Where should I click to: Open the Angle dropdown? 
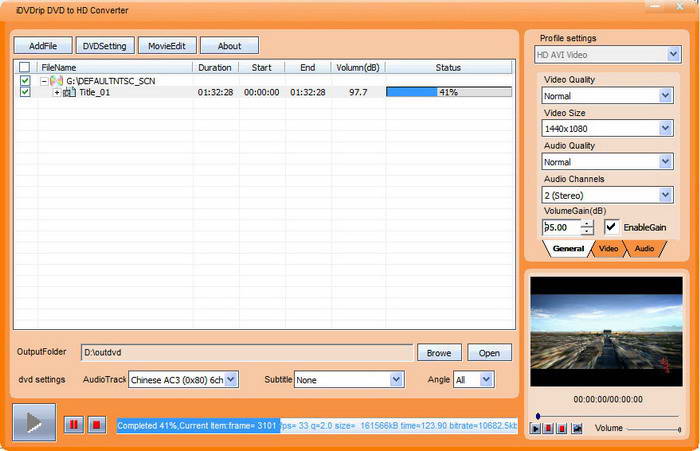486,380
